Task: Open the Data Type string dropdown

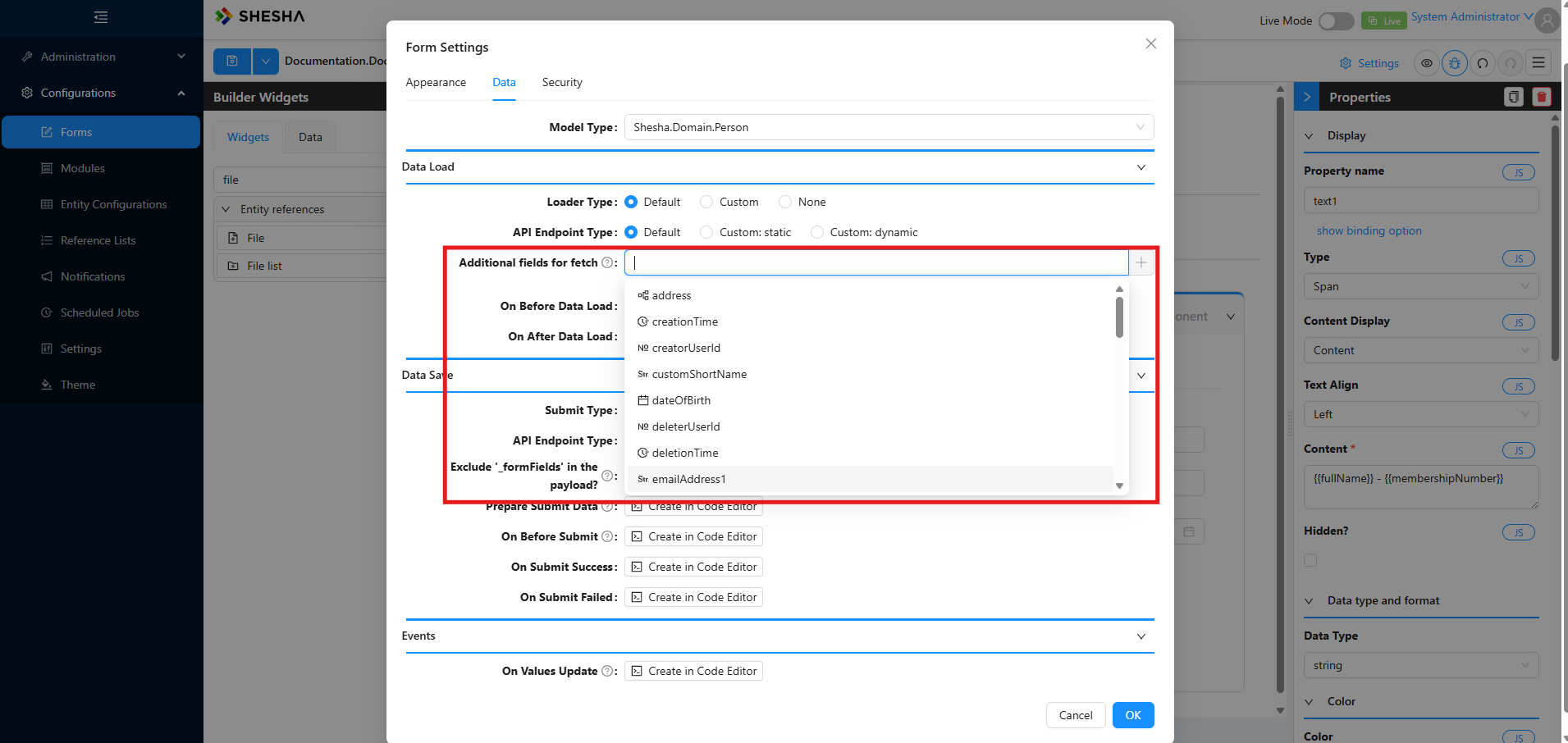Action: coord(1420,665)
